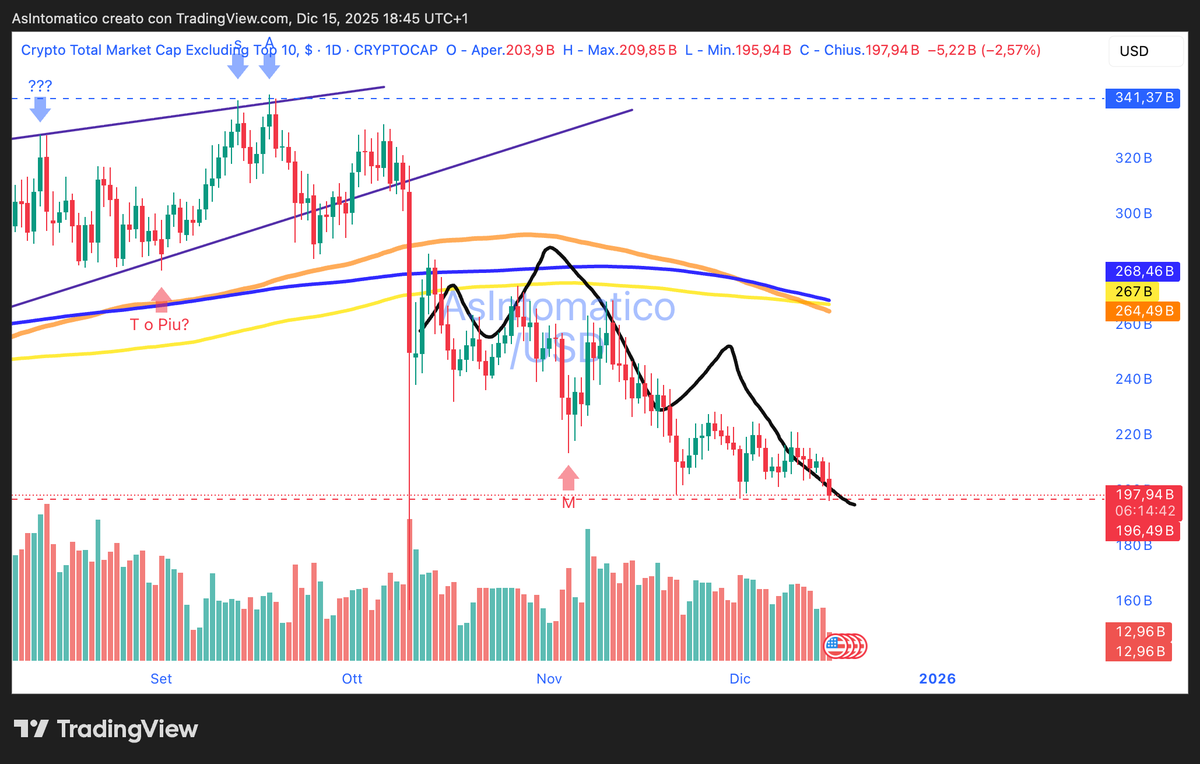
Task: Click the TradingView logo at the bottom
Action: tap(105, 729)
